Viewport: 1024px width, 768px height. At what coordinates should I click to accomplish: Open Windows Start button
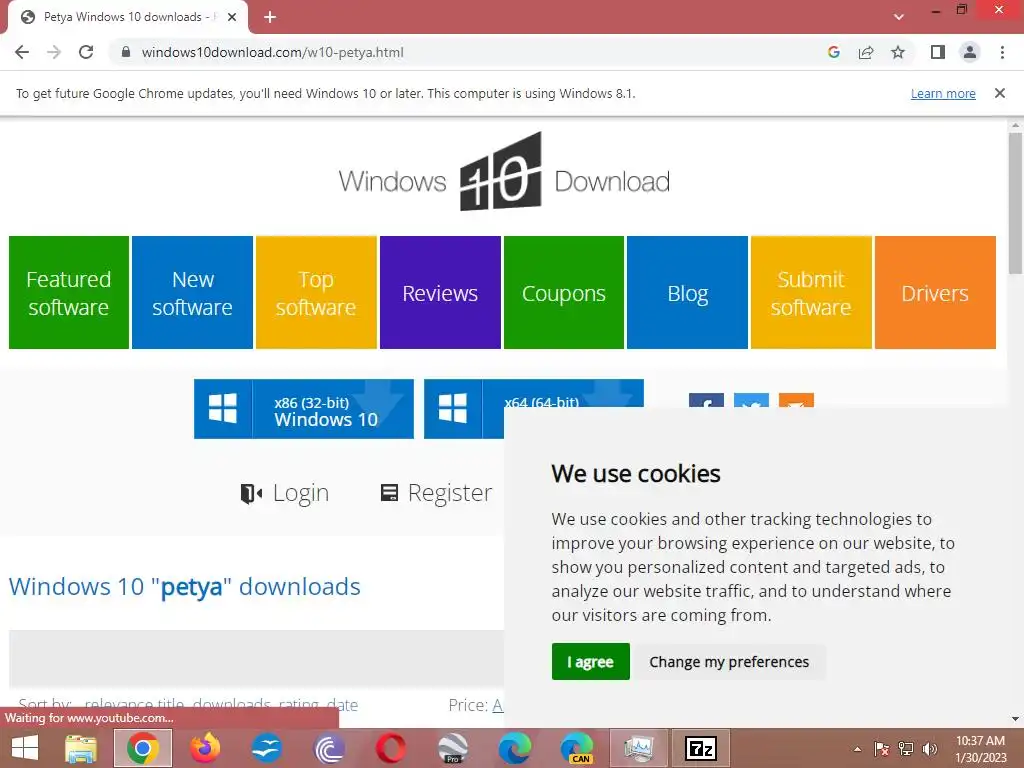pos(25,748)
